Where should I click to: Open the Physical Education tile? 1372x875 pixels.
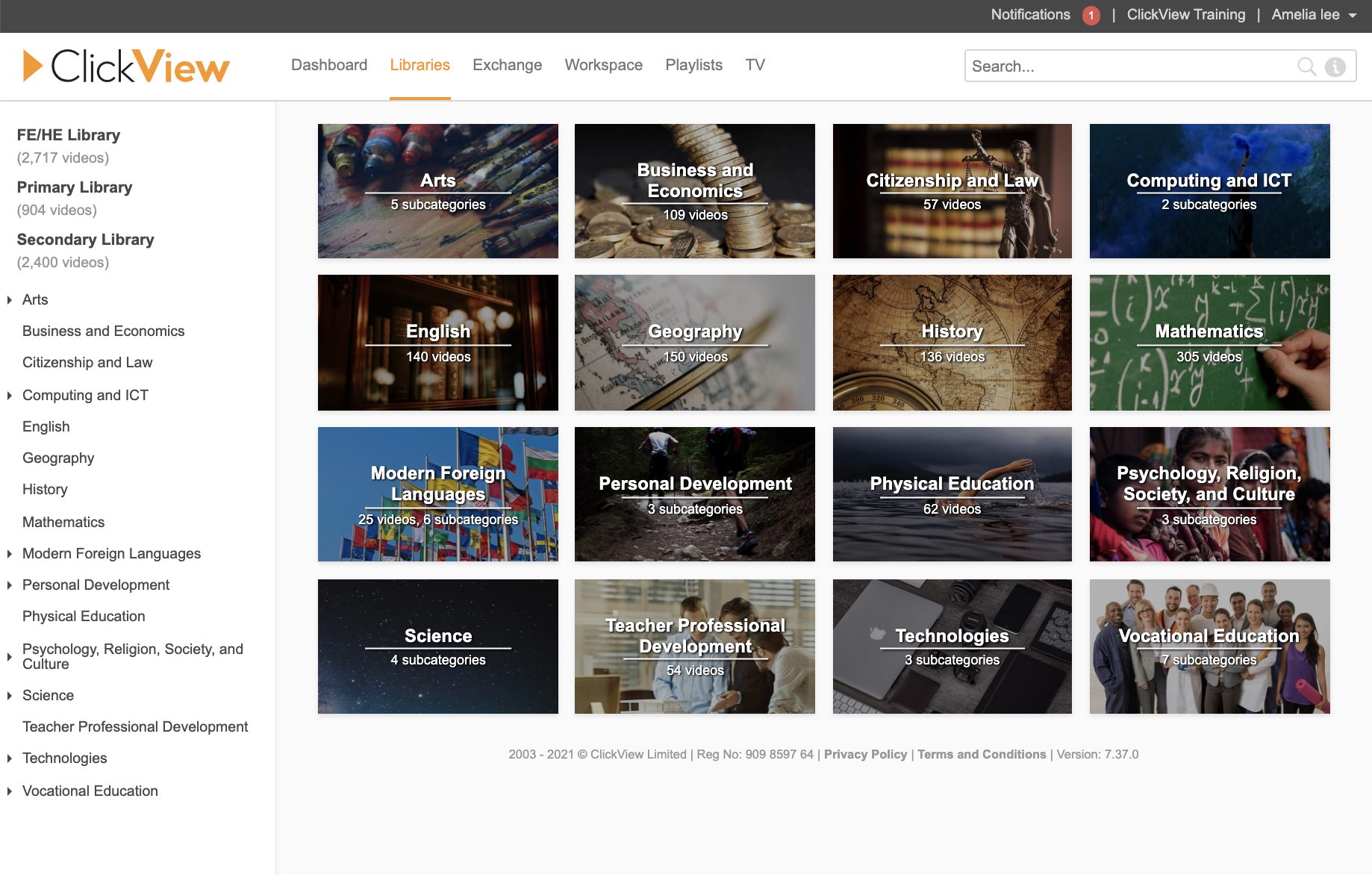(x=952, y=494)
